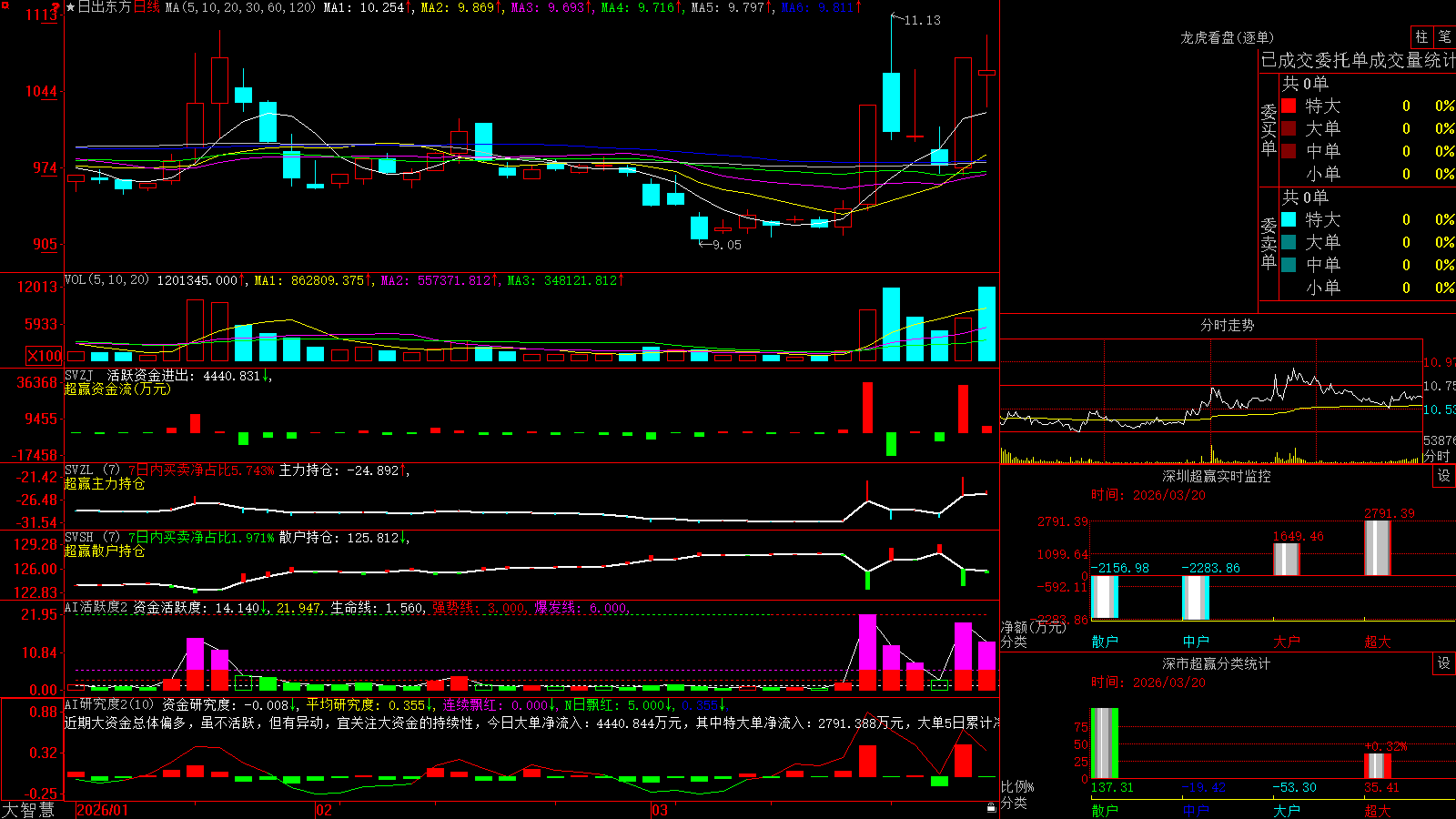Click the 中户 label under 深圳超赢实时监控 chart
This screenshot has height=819, width=1456.
1196,642
